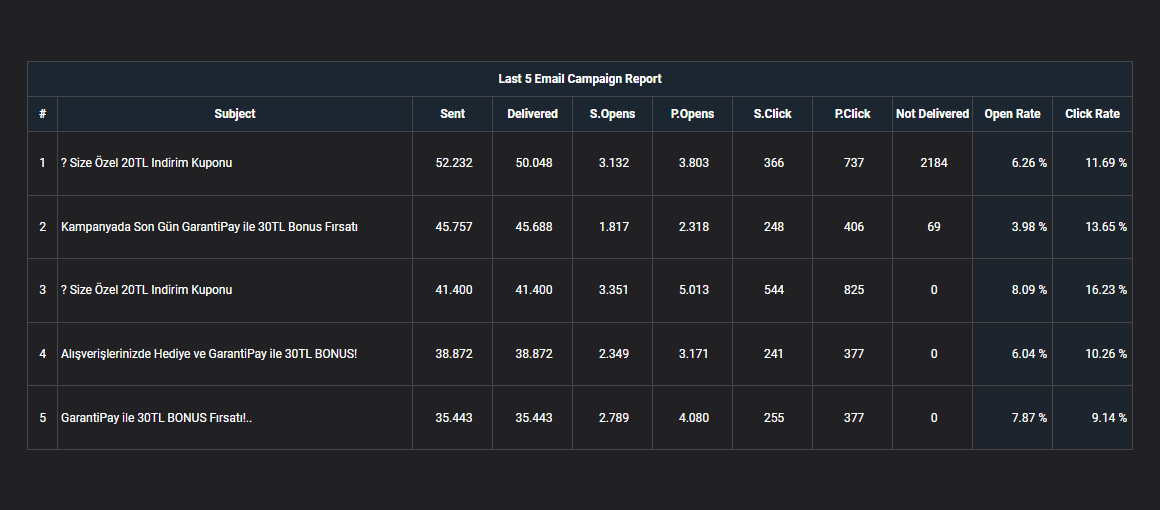Viewport: 1160px width, 510px height.
Task: Click the Delivered column header
Action: (x=533, y=114)
